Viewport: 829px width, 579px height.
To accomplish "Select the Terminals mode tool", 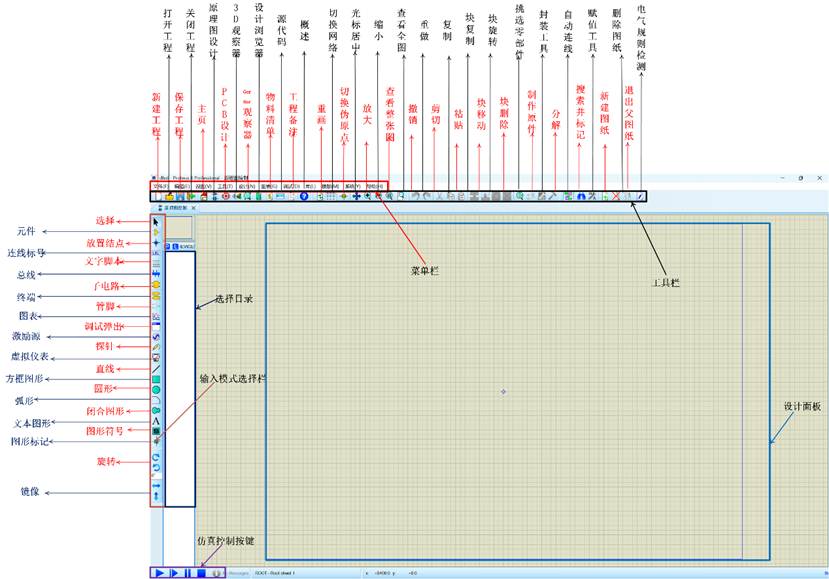I will pos(156,296).
